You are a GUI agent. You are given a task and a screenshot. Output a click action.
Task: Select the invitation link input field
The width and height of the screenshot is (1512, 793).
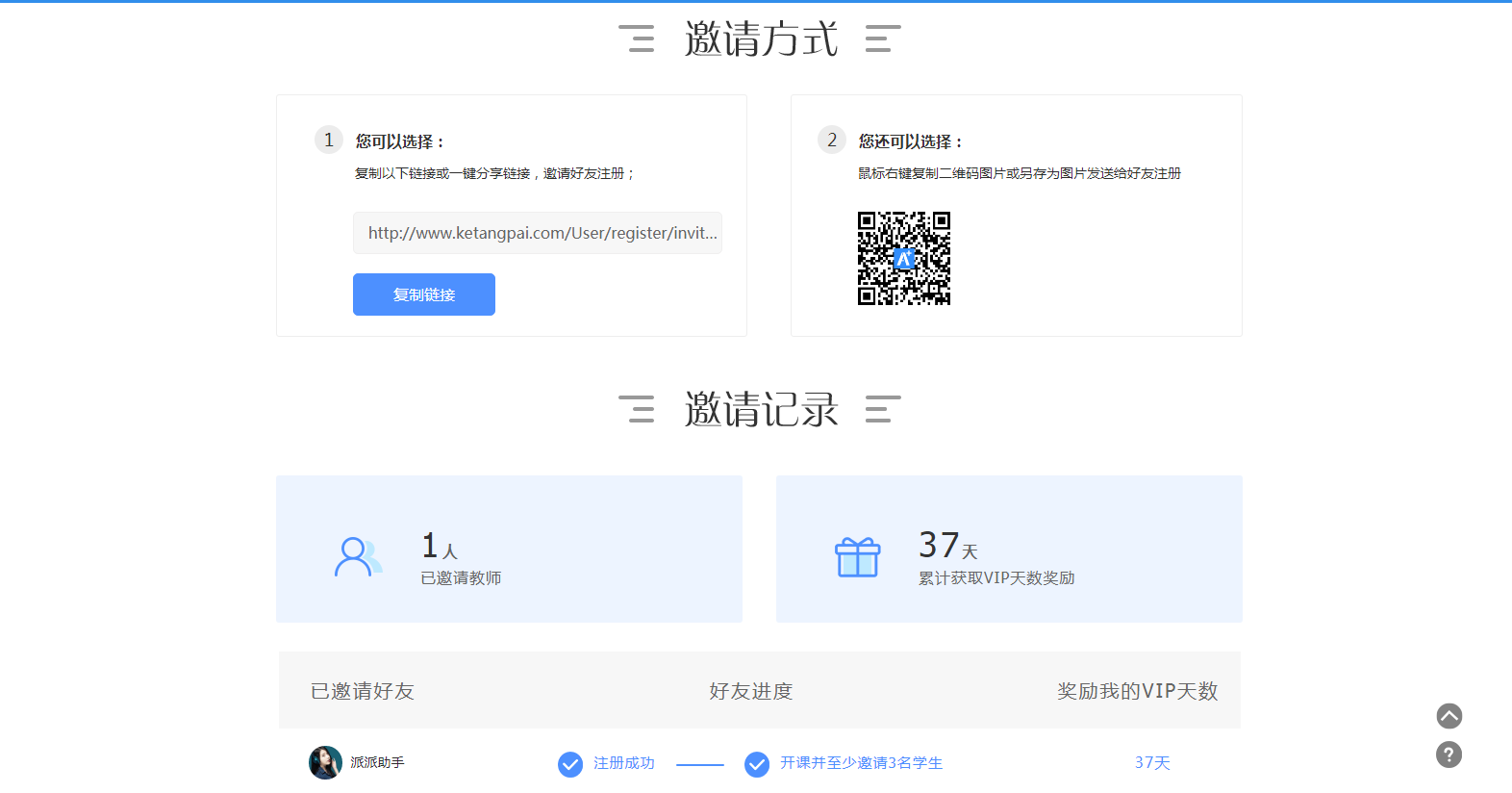pyautogui.click(x=538, y=233)
